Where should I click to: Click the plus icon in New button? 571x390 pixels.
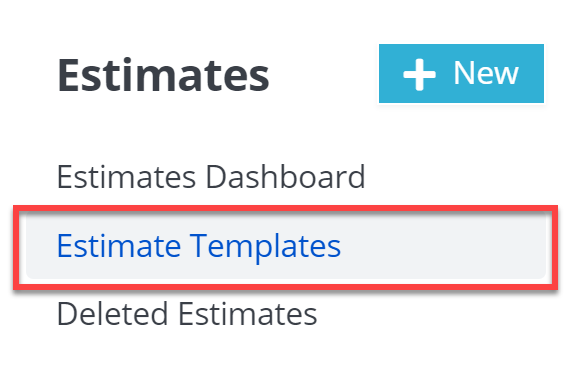(419, 74)
